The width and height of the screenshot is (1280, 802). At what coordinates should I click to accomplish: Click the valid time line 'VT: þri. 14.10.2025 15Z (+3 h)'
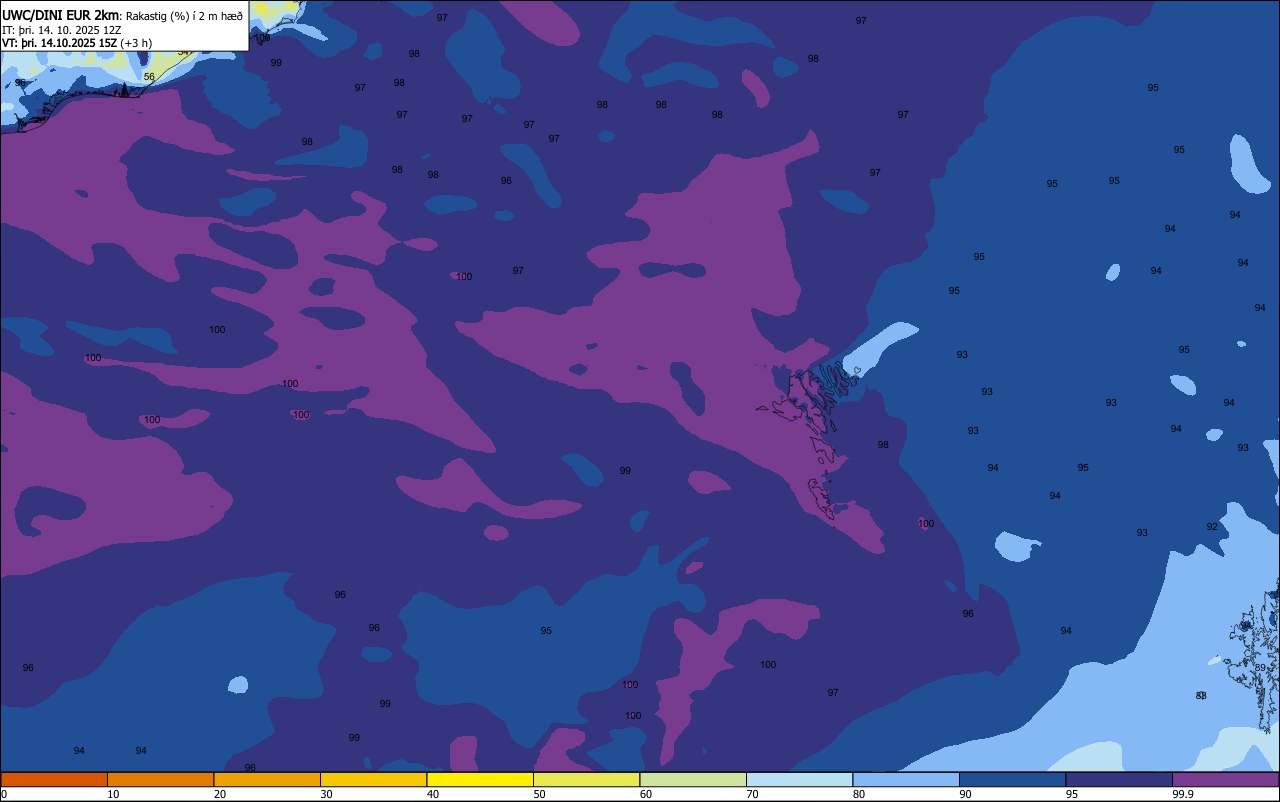pos(77,42)
